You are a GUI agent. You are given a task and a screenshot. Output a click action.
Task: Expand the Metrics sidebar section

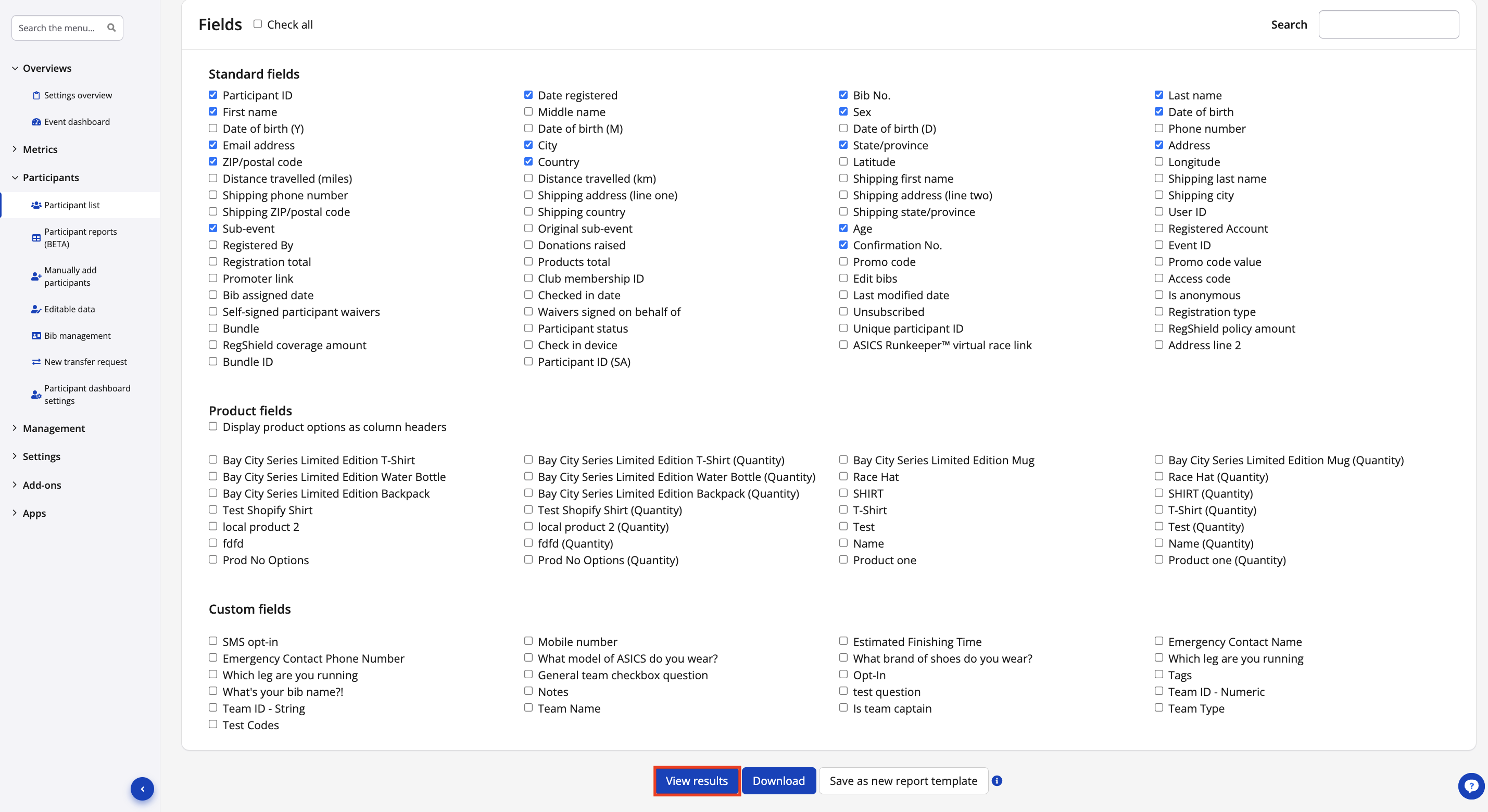40,149
